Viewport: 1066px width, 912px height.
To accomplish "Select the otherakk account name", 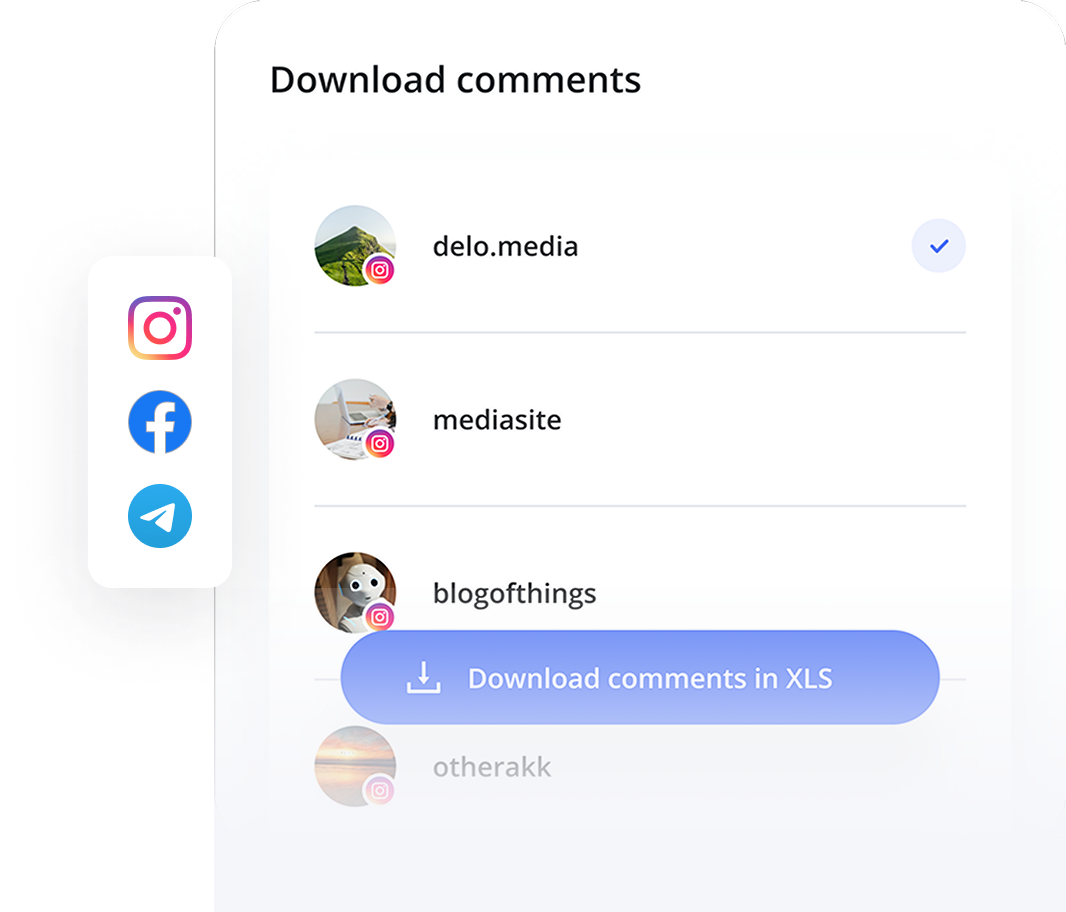I will point(492,767).
